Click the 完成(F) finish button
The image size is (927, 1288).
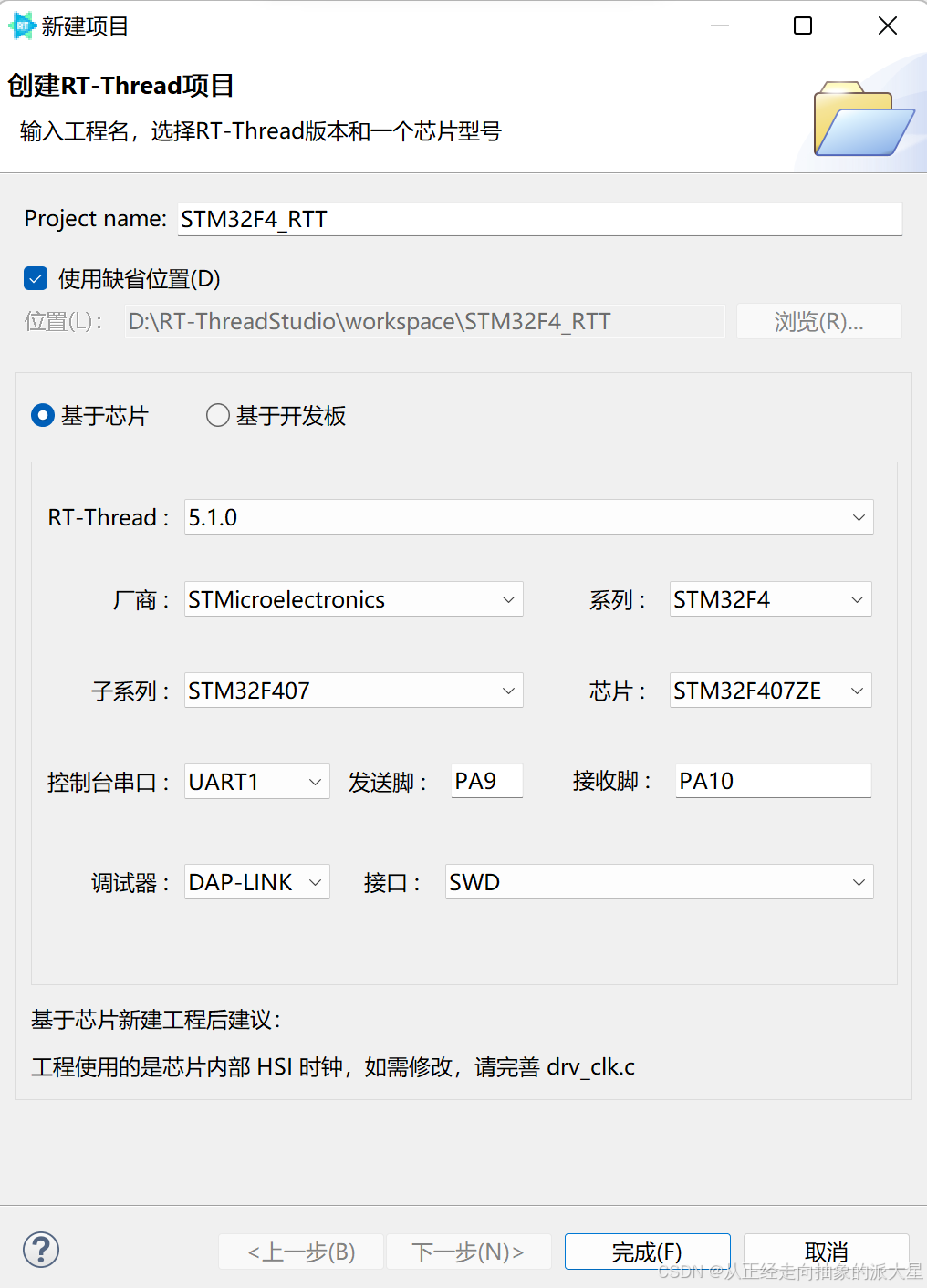pos(647,1251)
